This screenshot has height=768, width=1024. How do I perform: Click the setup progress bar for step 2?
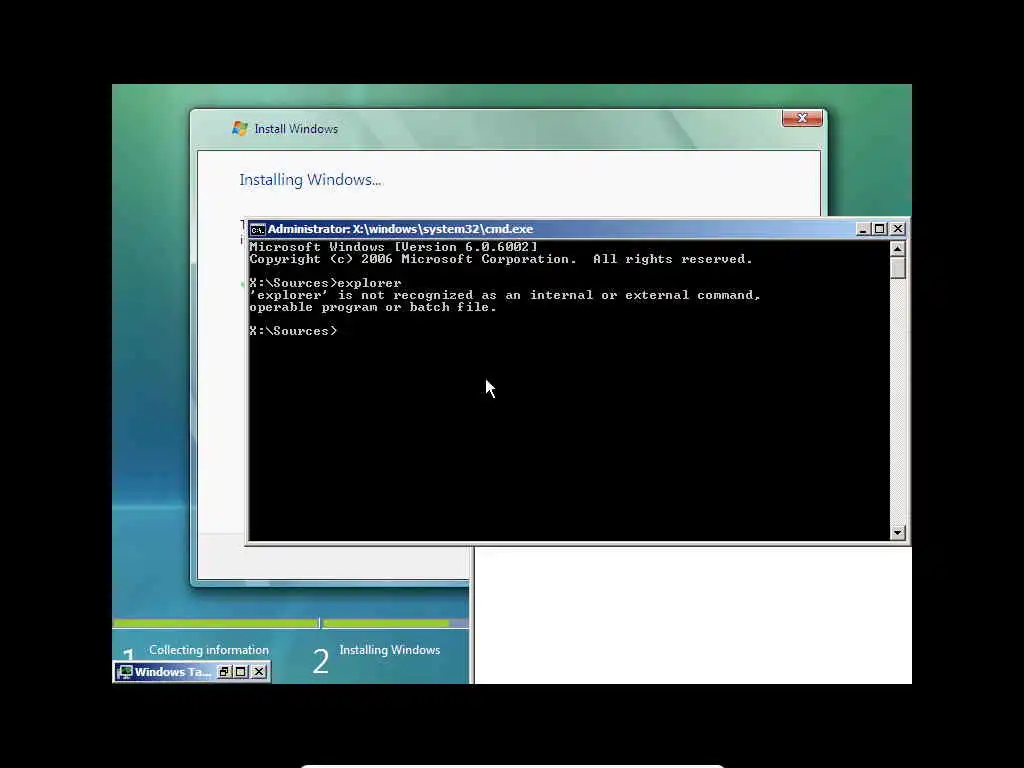(395, 624)
